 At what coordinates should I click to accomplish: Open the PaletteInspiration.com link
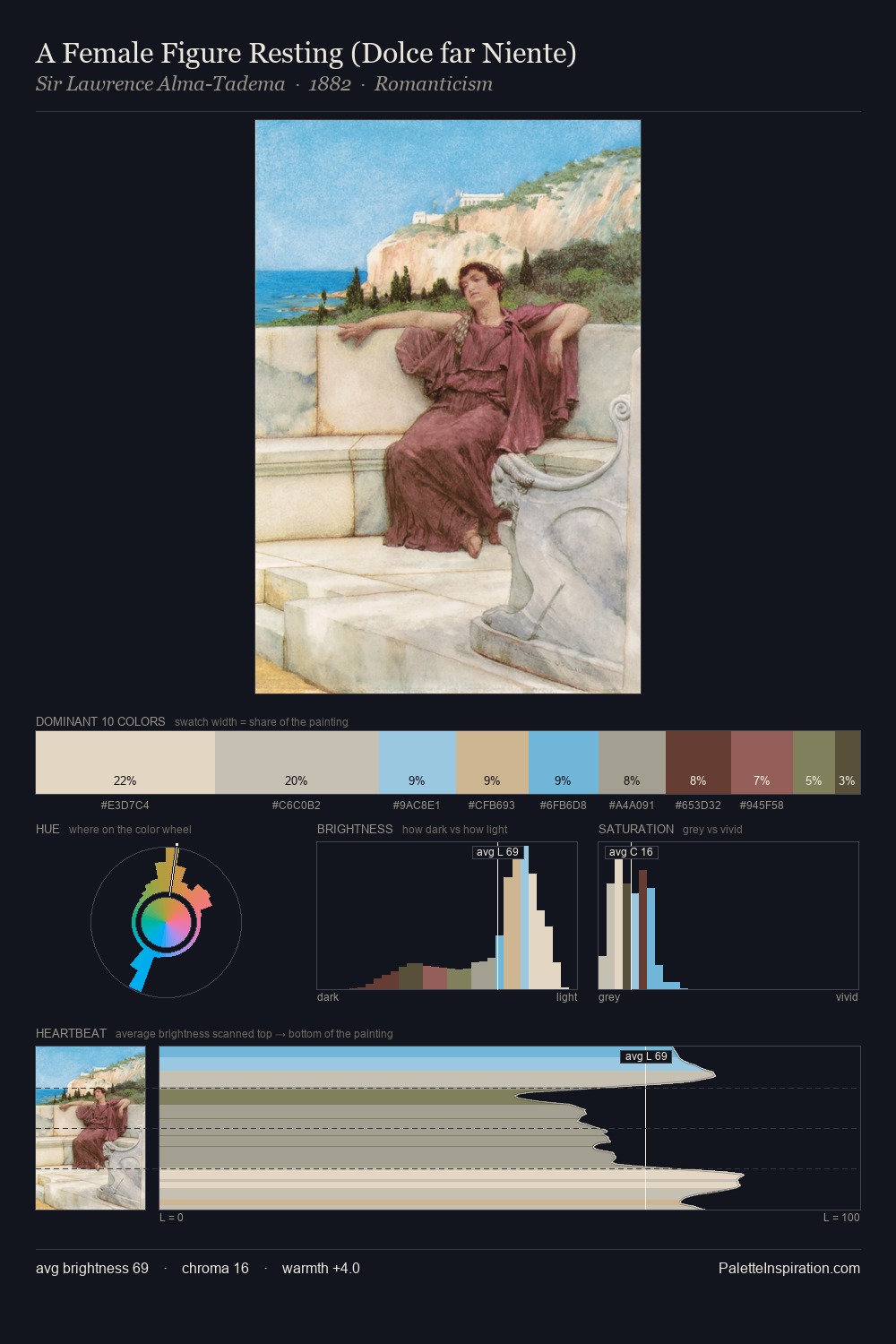(789, 1269)
